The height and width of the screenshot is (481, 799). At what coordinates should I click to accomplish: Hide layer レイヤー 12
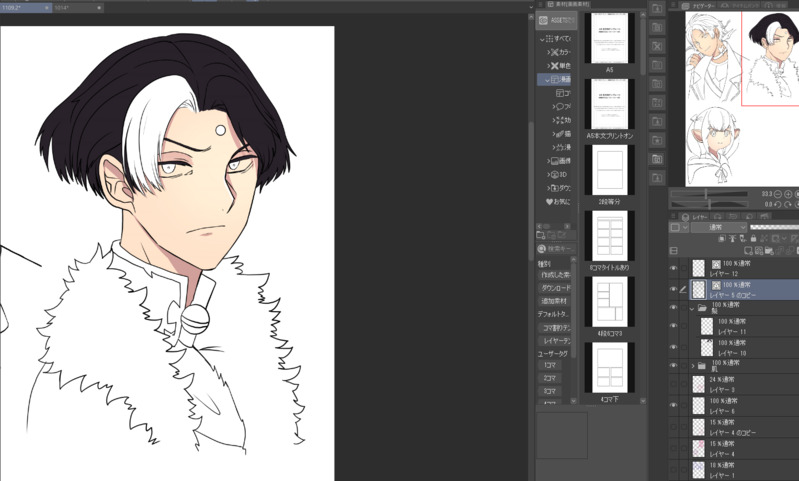click(674, 268)
